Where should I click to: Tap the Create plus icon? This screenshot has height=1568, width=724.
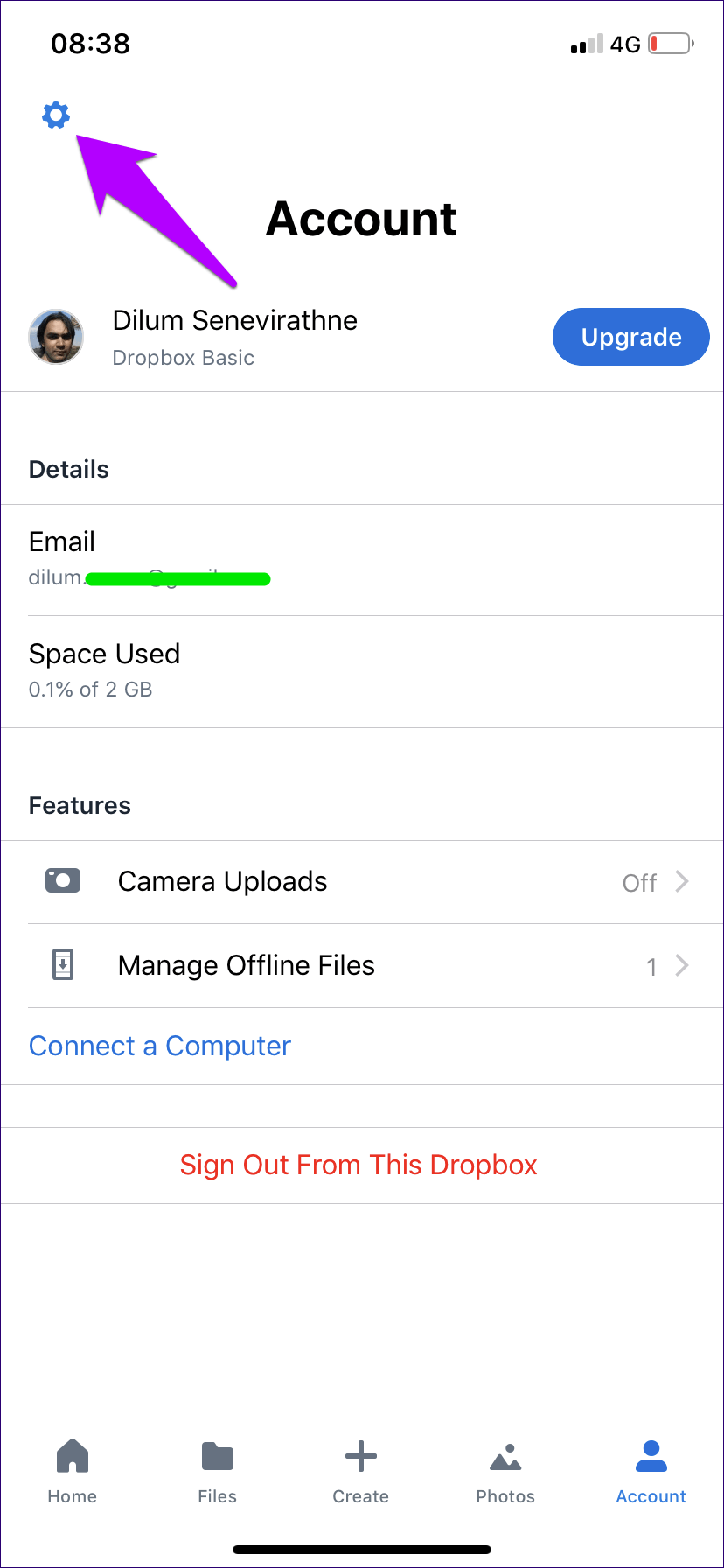pos(360,1456)
